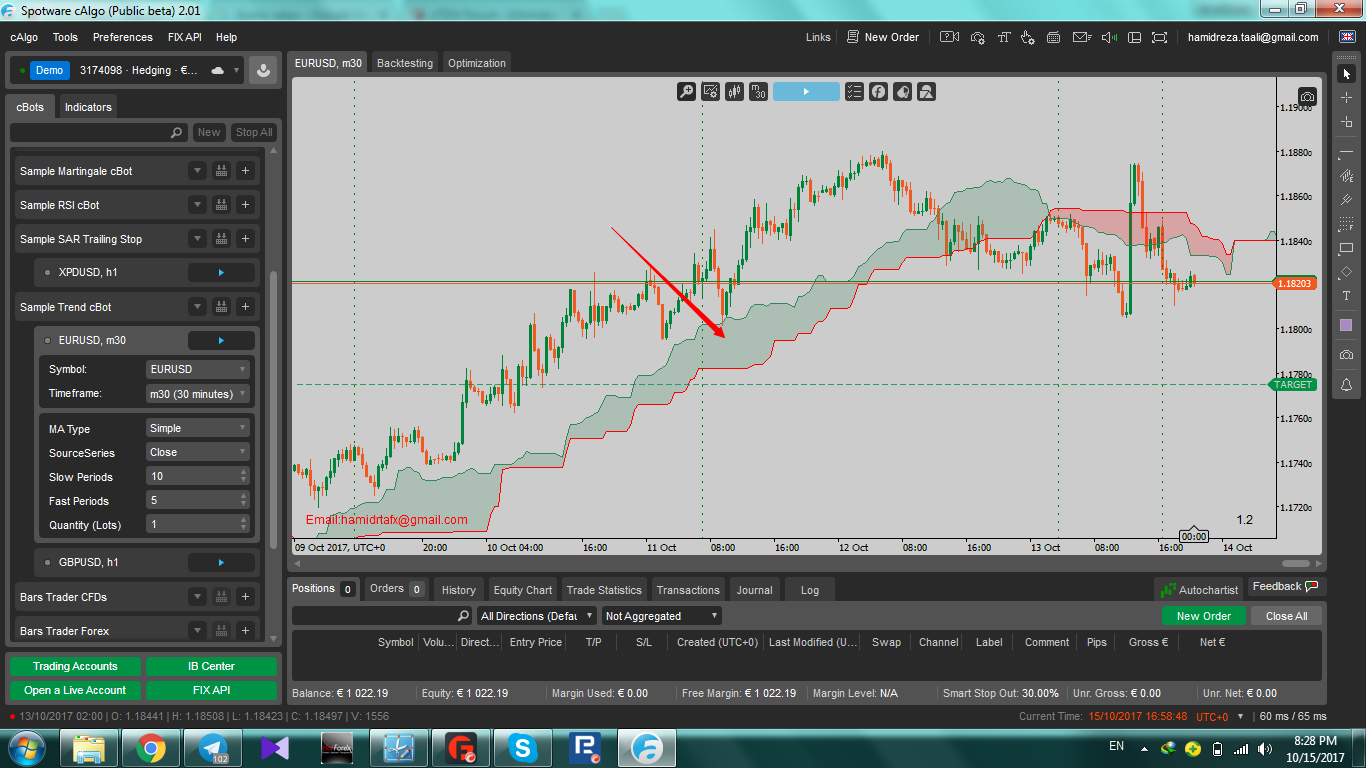Select the equidistant channel drawing tool
The width and height of the screenshot is (1366, 768).
[x=1346, y=176]
